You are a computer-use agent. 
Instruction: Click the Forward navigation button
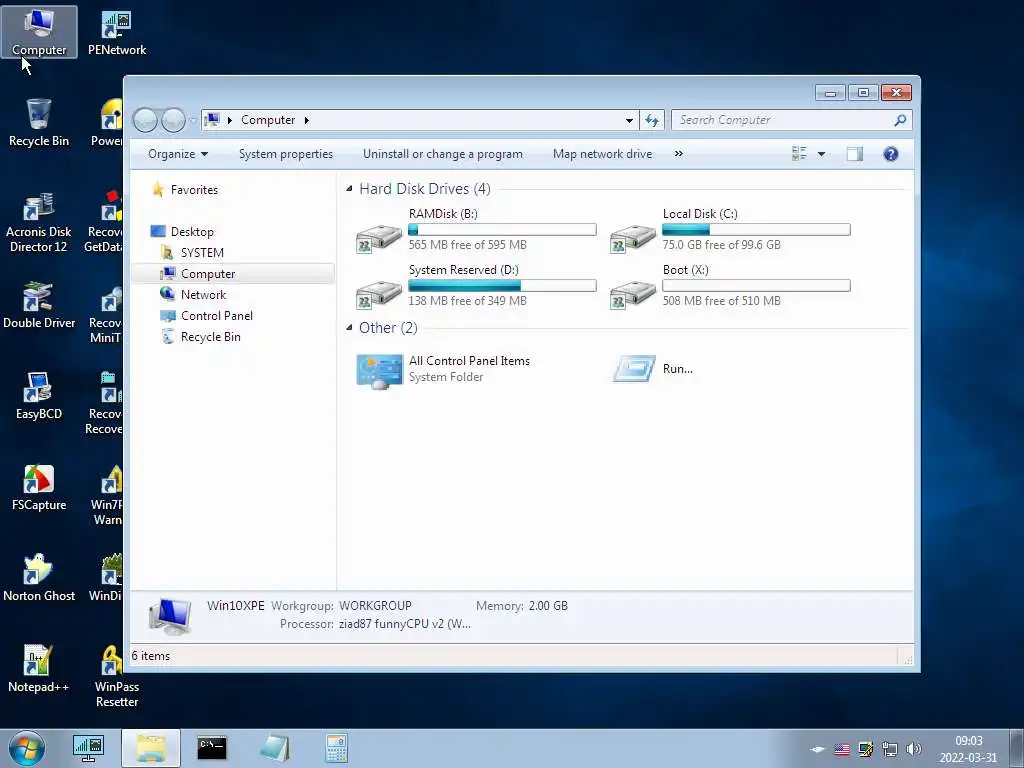click(x=173, y=120)
